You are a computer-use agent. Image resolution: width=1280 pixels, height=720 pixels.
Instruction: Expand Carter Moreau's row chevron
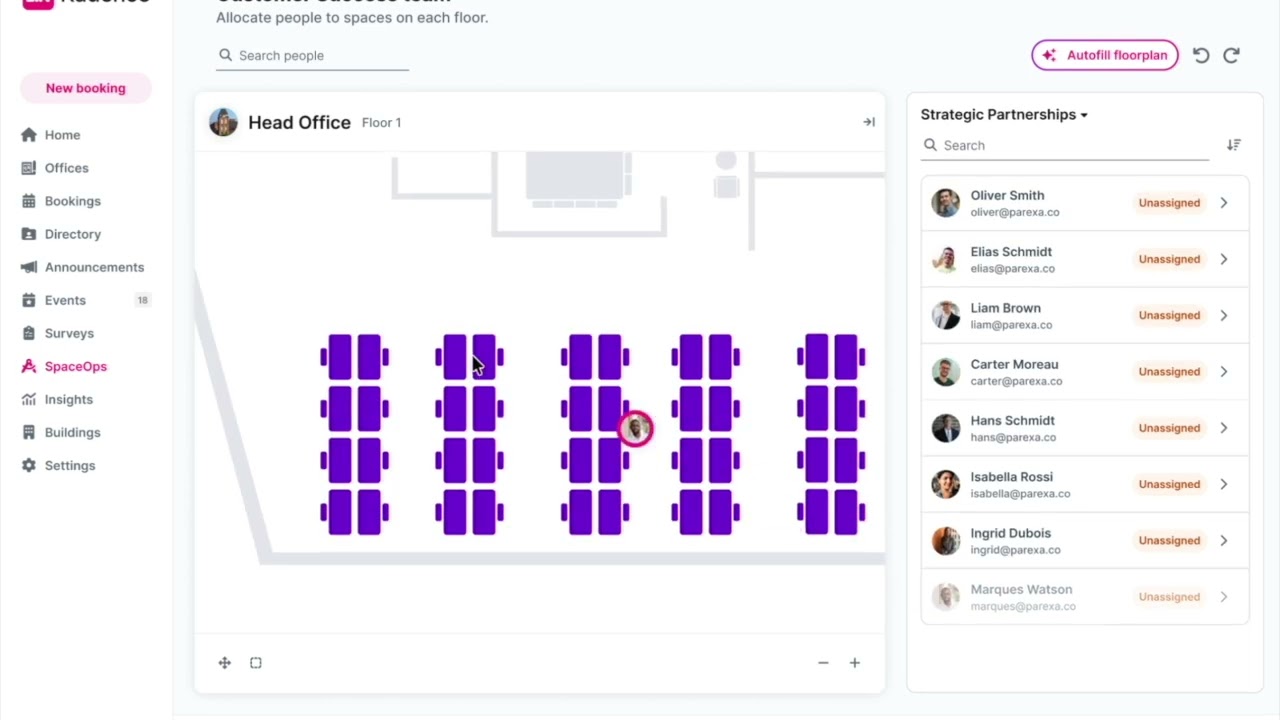point(1223,371)
